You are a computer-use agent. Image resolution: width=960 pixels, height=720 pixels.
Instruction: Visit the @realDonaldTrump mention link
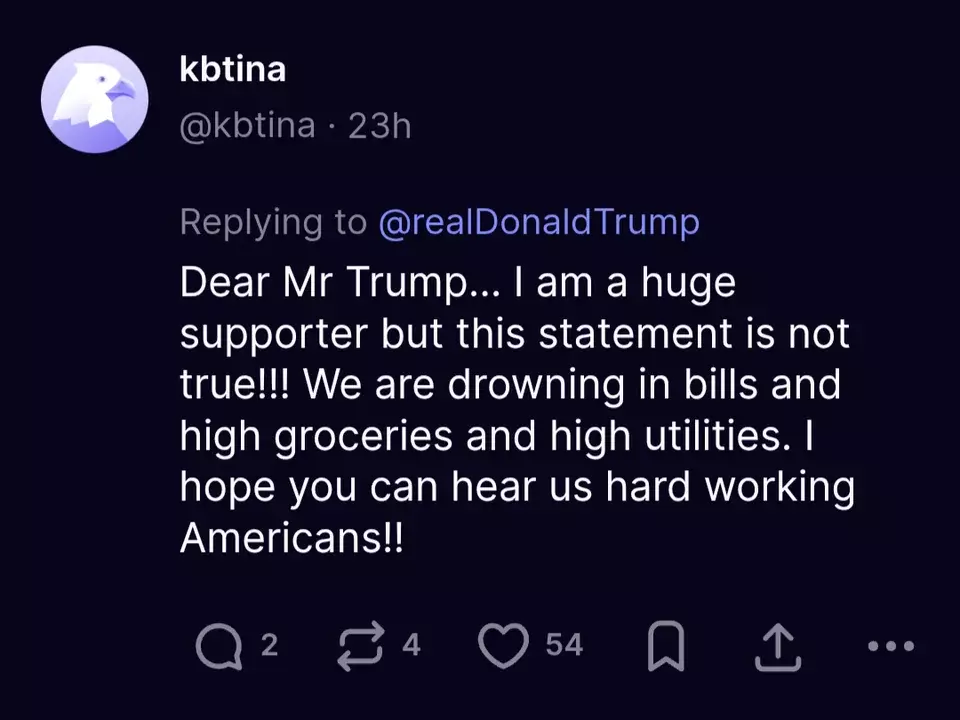point(539,222)
